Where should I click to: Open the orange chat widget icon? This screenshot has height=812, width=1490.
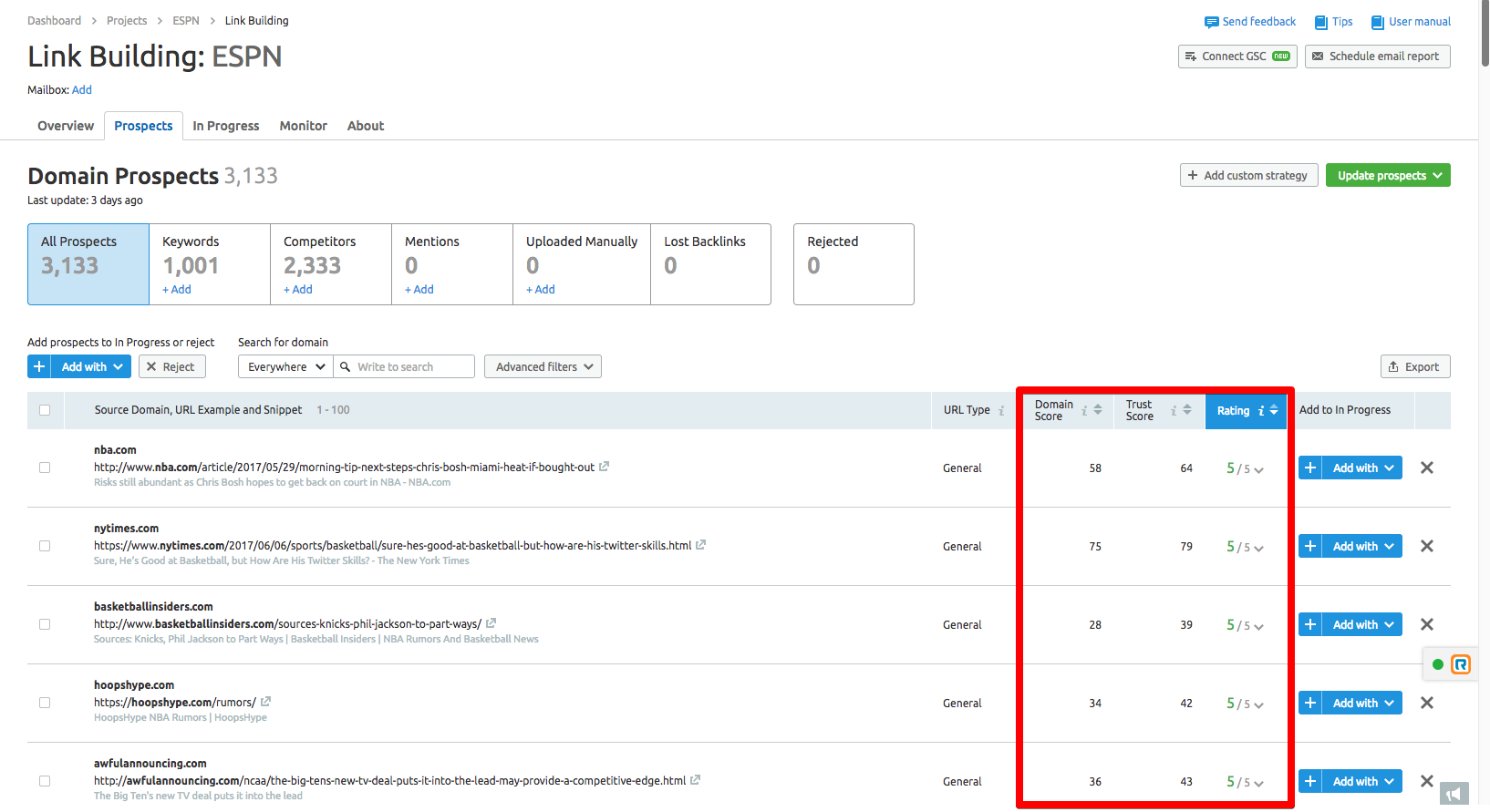click(1461, 664)
